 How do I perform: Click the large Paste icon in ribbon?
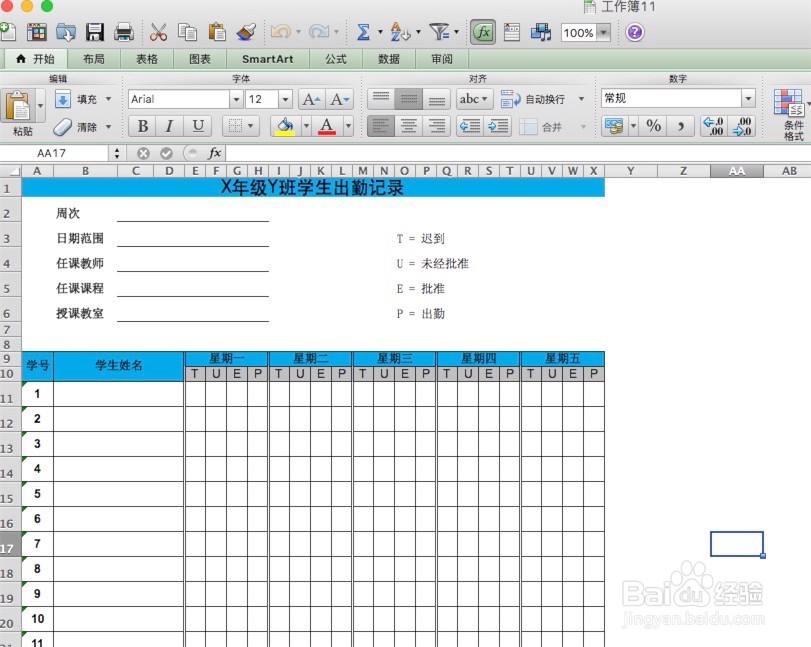[19, 107]
